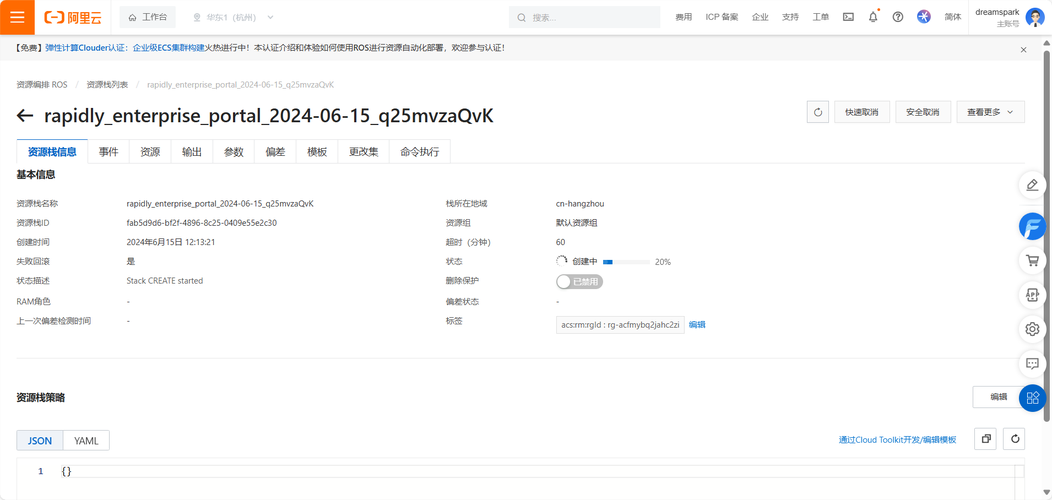Open the 费用 menu

pos(684,17)
